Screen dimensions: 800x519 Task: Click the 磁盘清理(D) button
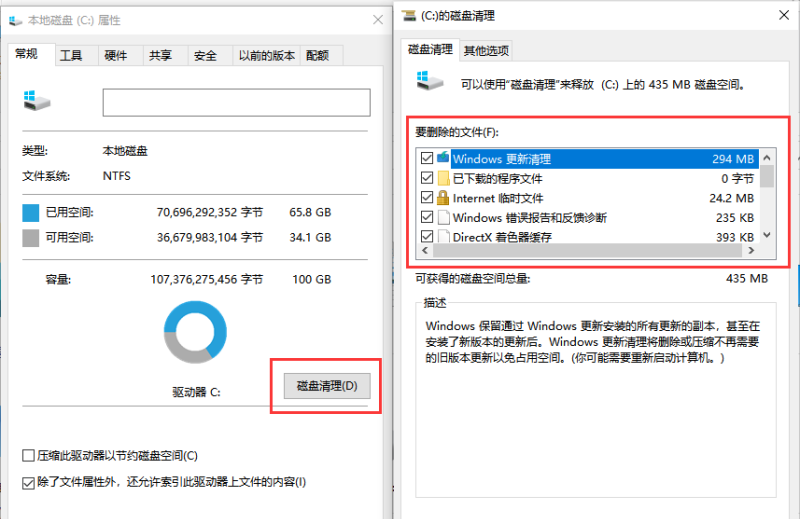click(327, 386)
